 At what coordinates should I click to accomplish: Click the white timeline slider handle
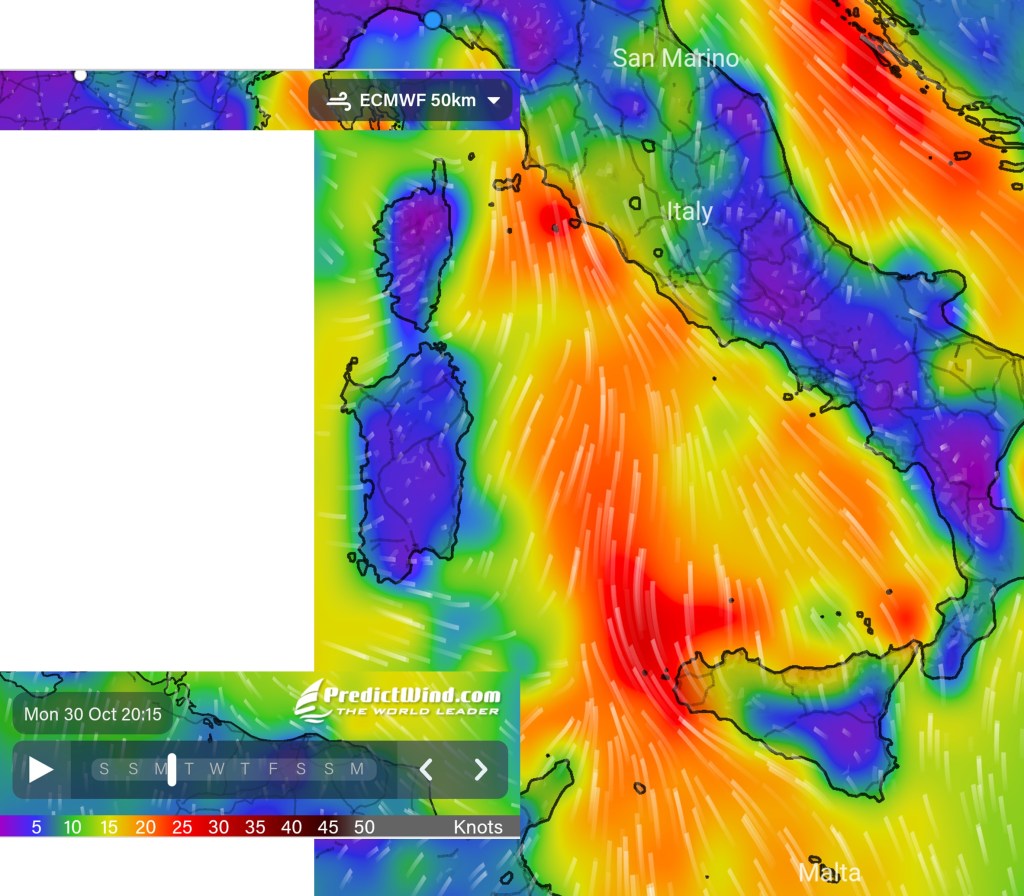click(x=172, y=769)
